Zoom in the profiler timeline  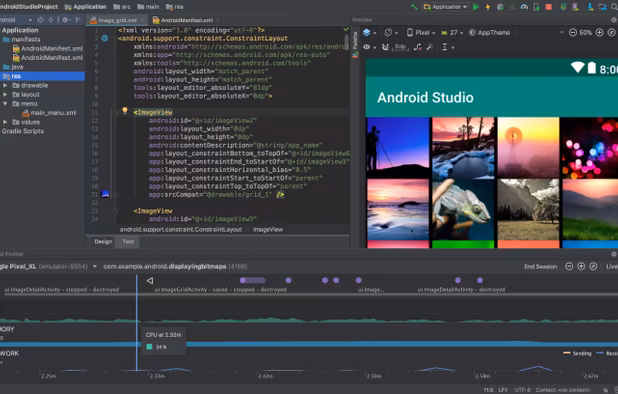(581, 266)
